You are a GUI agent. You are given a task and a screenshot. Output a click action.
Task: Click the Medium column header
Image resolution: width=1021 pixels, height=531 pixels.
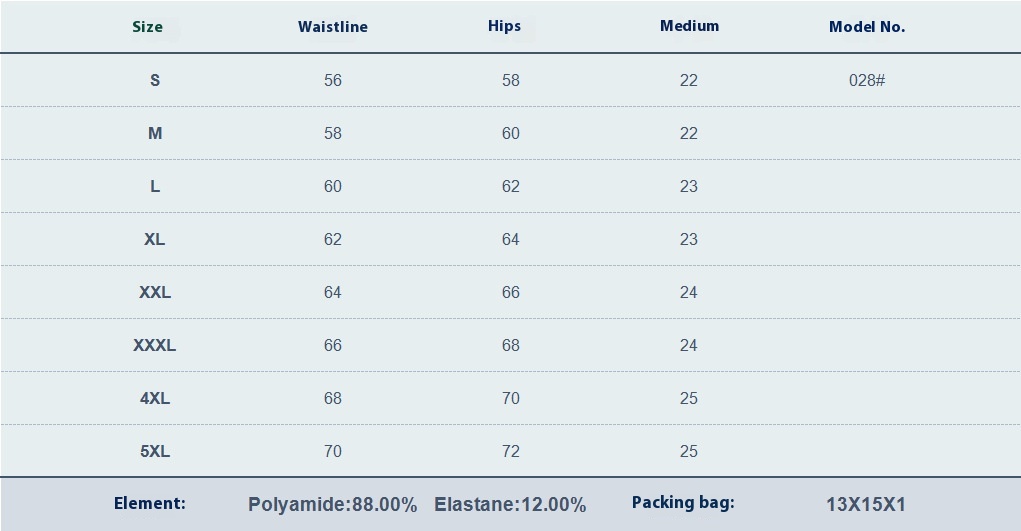690,26
